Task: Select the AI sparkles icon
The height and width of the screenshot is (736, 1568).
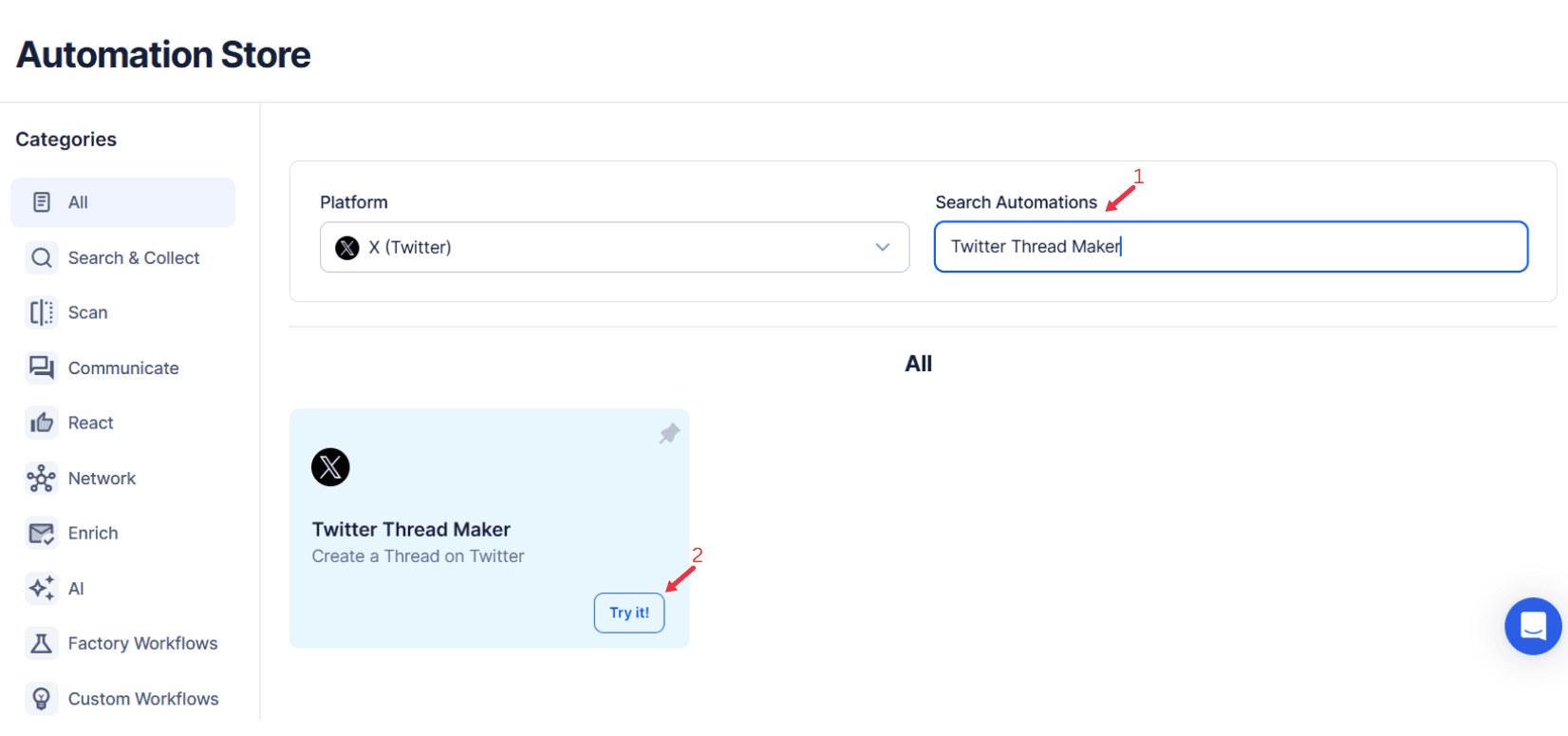Action: [x=42, y=588]
